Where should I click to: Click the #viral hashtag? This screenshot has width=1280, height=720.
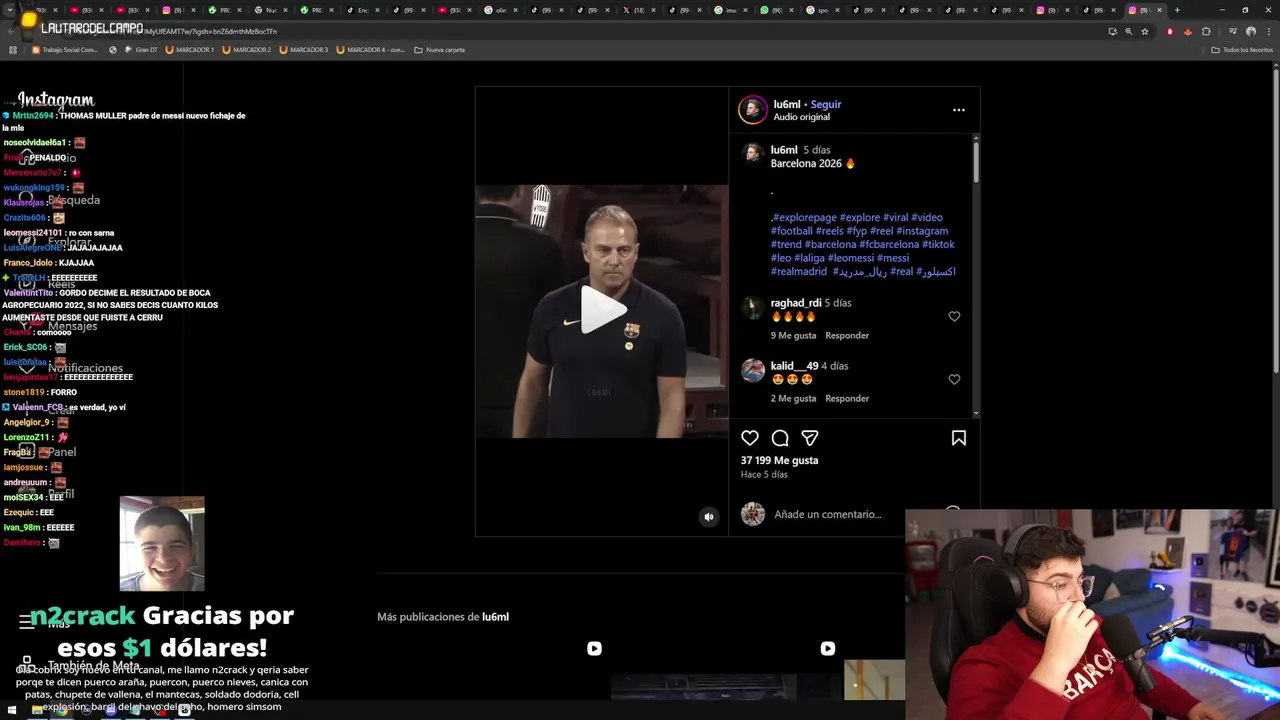(x=896, y=217)
